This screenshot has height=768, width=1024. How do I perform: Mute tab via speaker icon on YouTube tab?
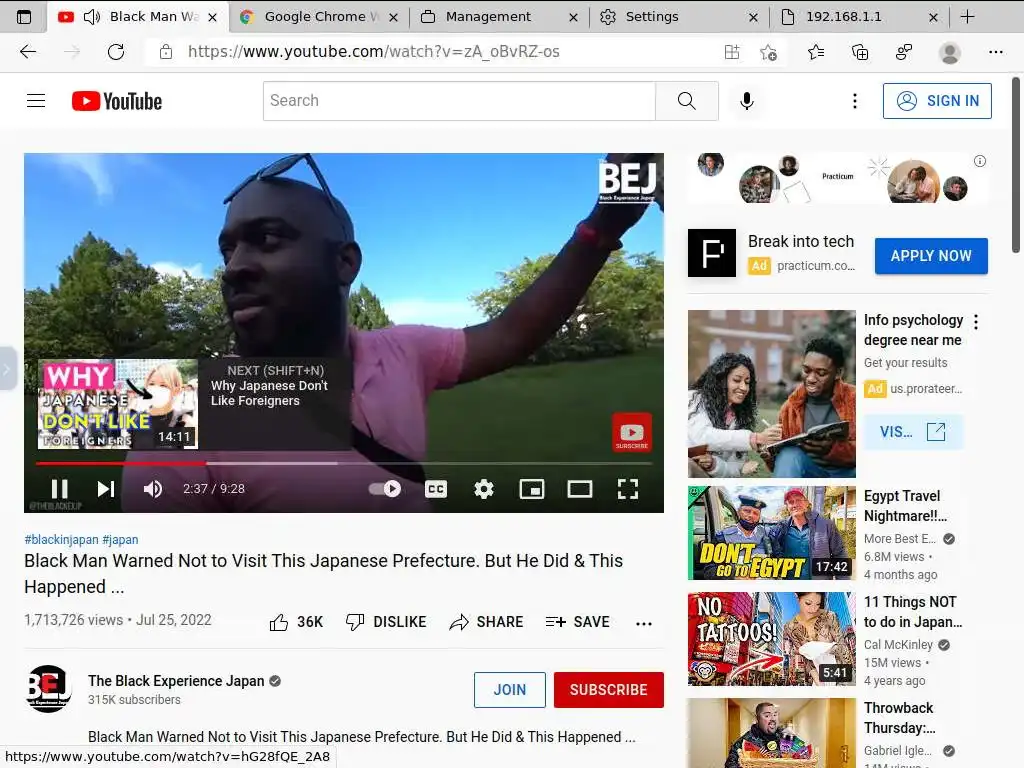coord(92,17)
